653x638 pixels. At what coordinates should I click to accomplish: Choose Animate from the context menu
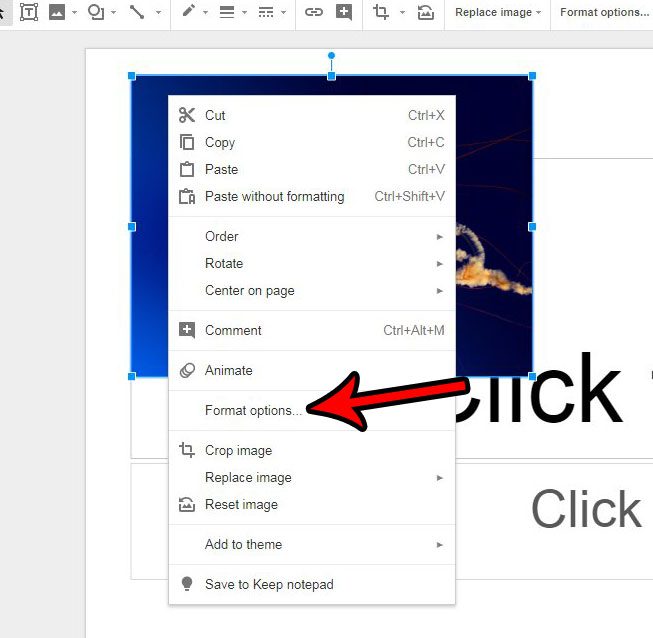point(312,371)
